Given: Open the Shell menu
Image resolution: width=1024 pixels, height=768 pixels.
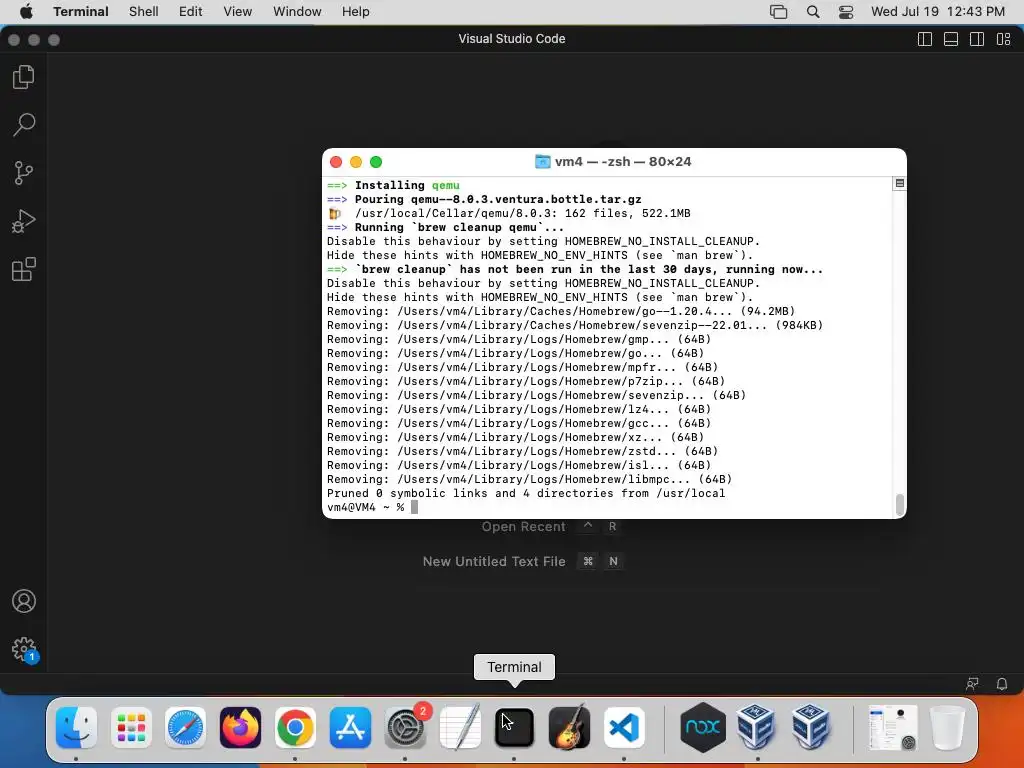Looking at the screenshot, I should pos(144,12).
